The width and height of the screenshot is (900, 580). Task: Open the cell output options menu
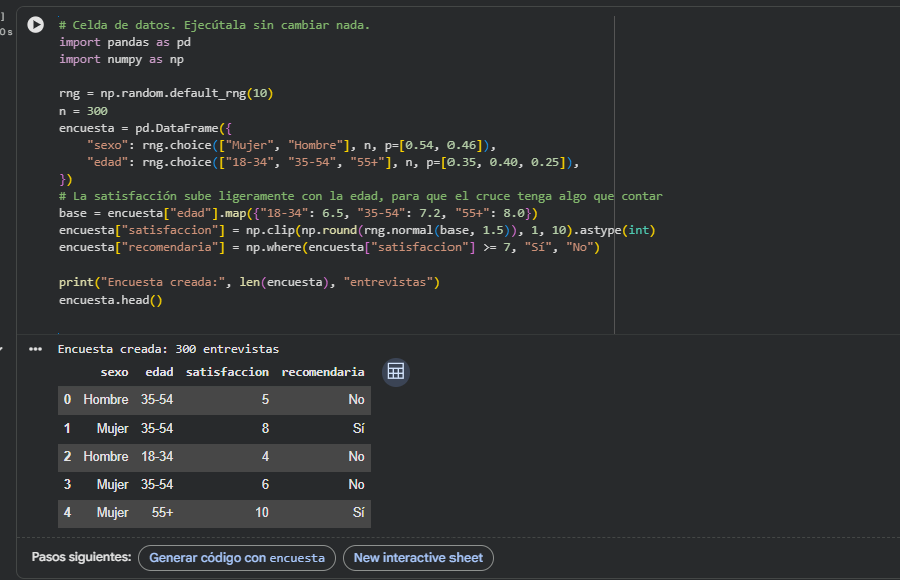coord(36,349)
